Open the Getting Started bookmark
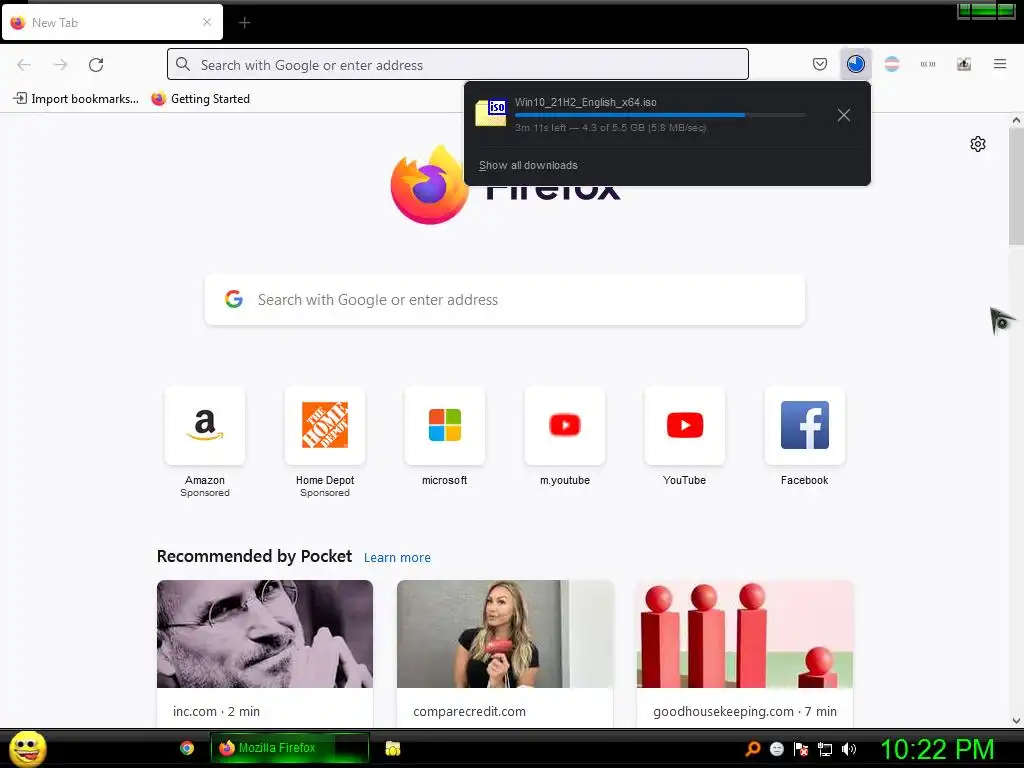1024x768 pixels. (x=200, y=99)
